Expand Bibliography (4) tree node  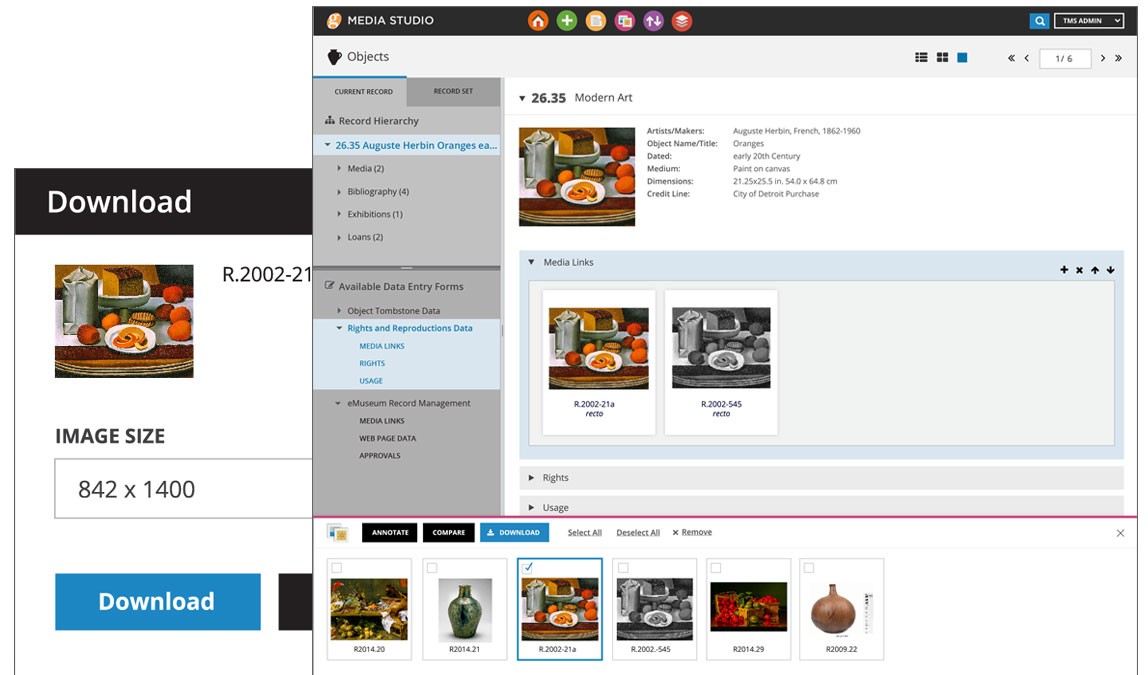339,192
